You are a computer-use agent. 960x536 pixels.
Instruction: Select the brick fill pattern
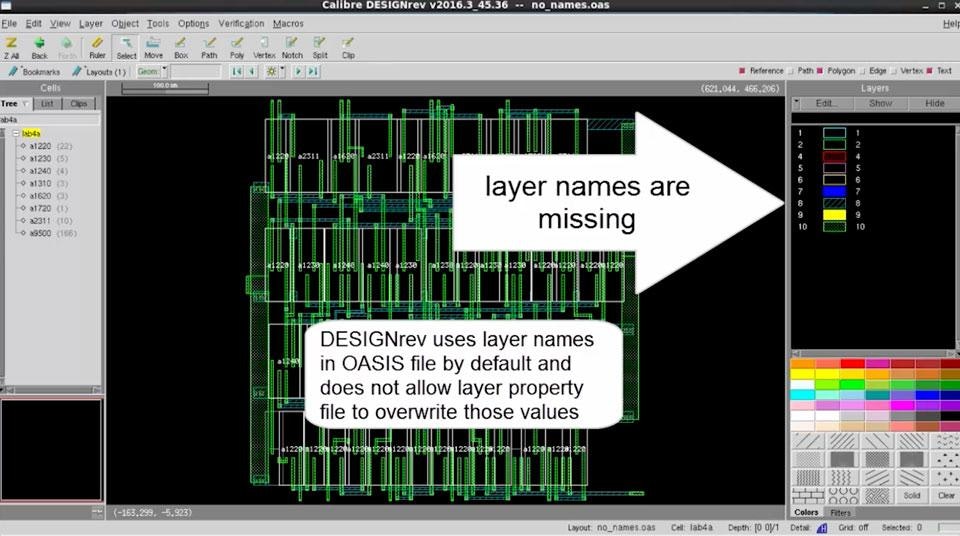808,495
